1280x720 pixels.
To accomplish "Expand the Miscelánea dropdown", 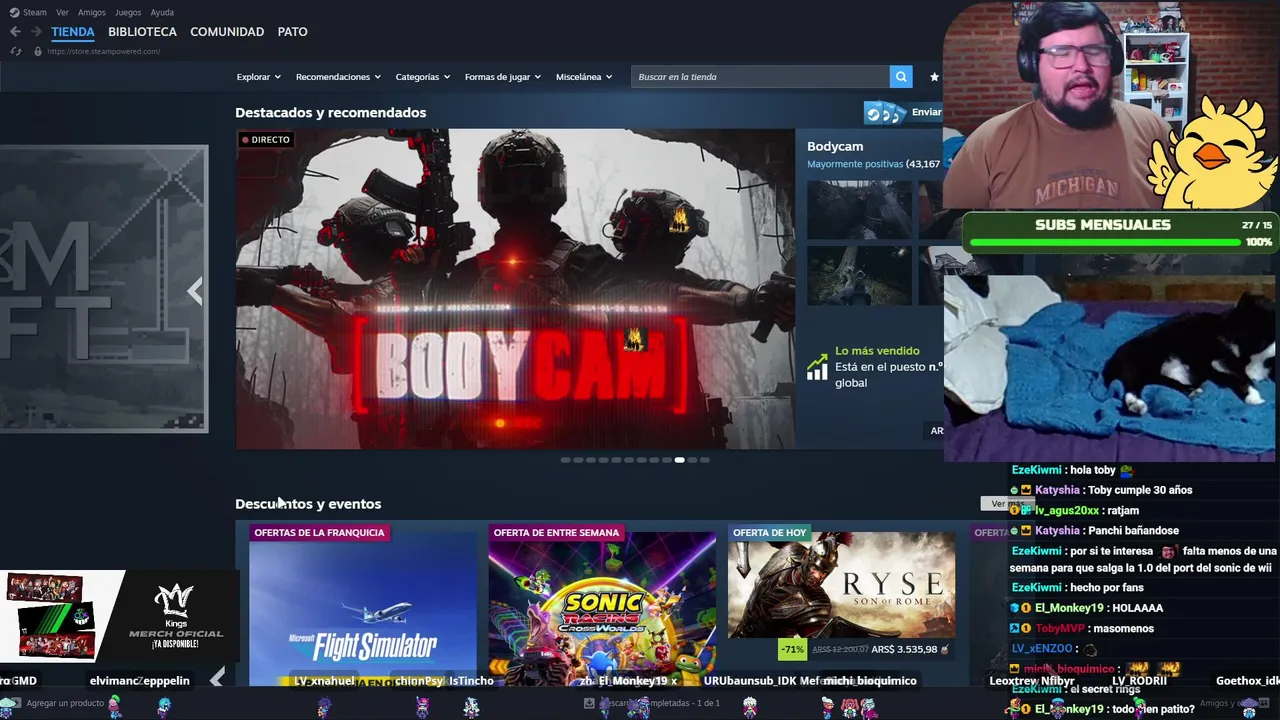I will [x=584, y=77].
